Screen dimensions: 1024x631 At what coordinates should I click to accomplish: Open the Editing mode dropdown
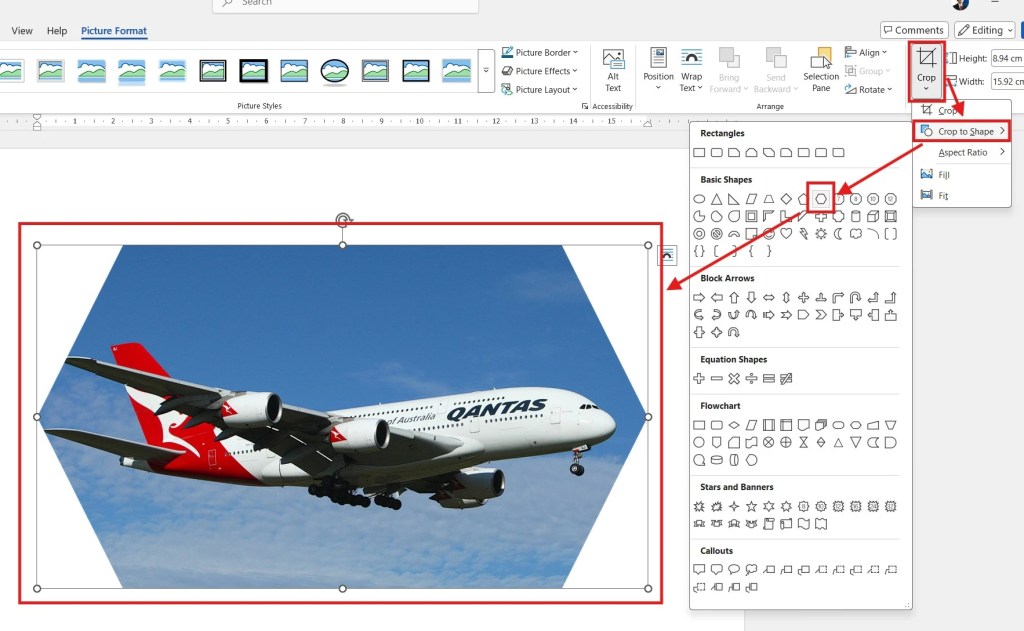pos(983,29)
